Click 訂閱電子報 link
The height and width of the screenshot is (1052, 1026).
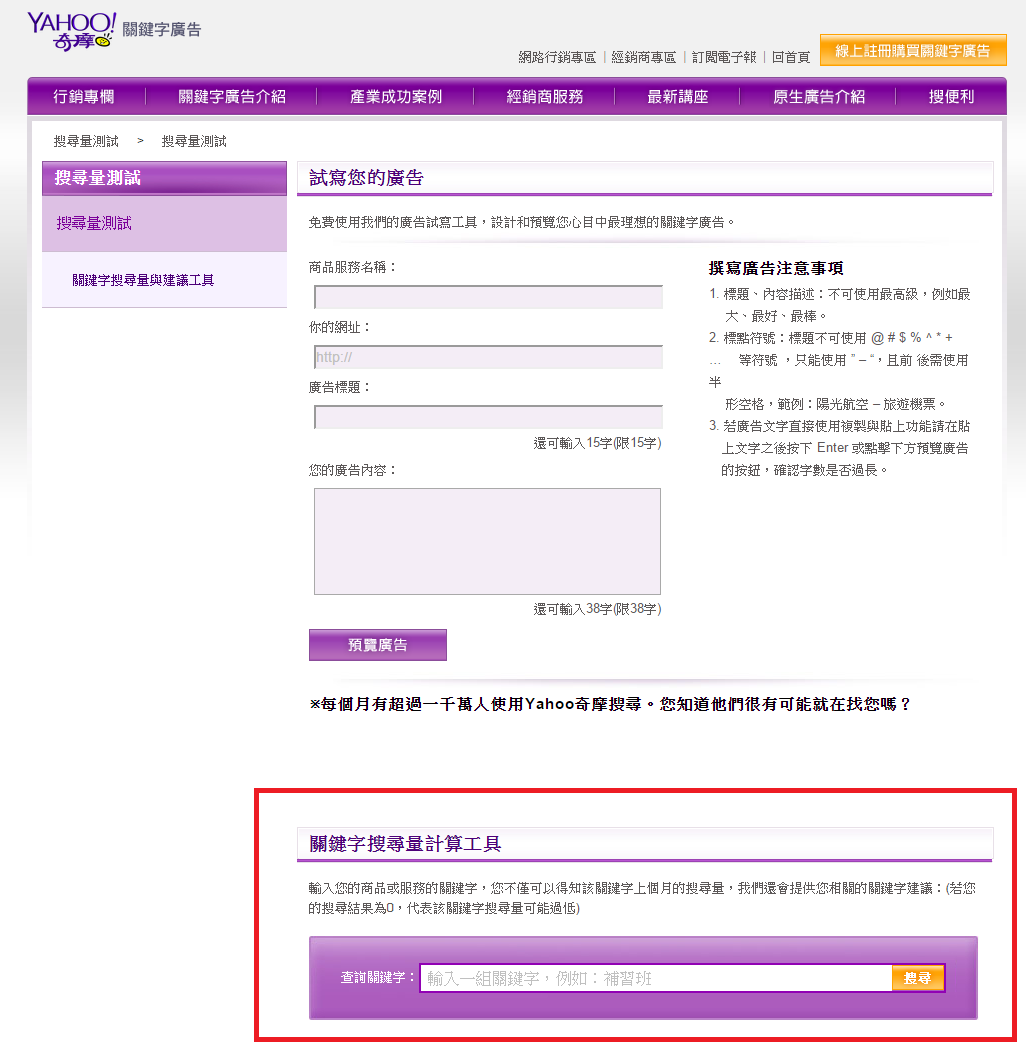point(724,57)
